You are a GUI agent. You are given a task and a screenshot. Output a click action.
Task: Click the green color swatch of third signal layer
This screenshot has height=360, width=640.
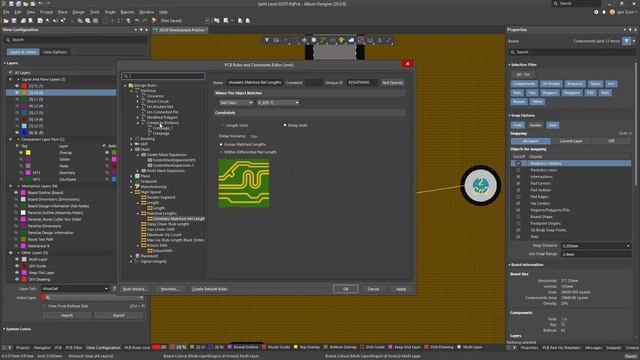[x=24, y=99]
